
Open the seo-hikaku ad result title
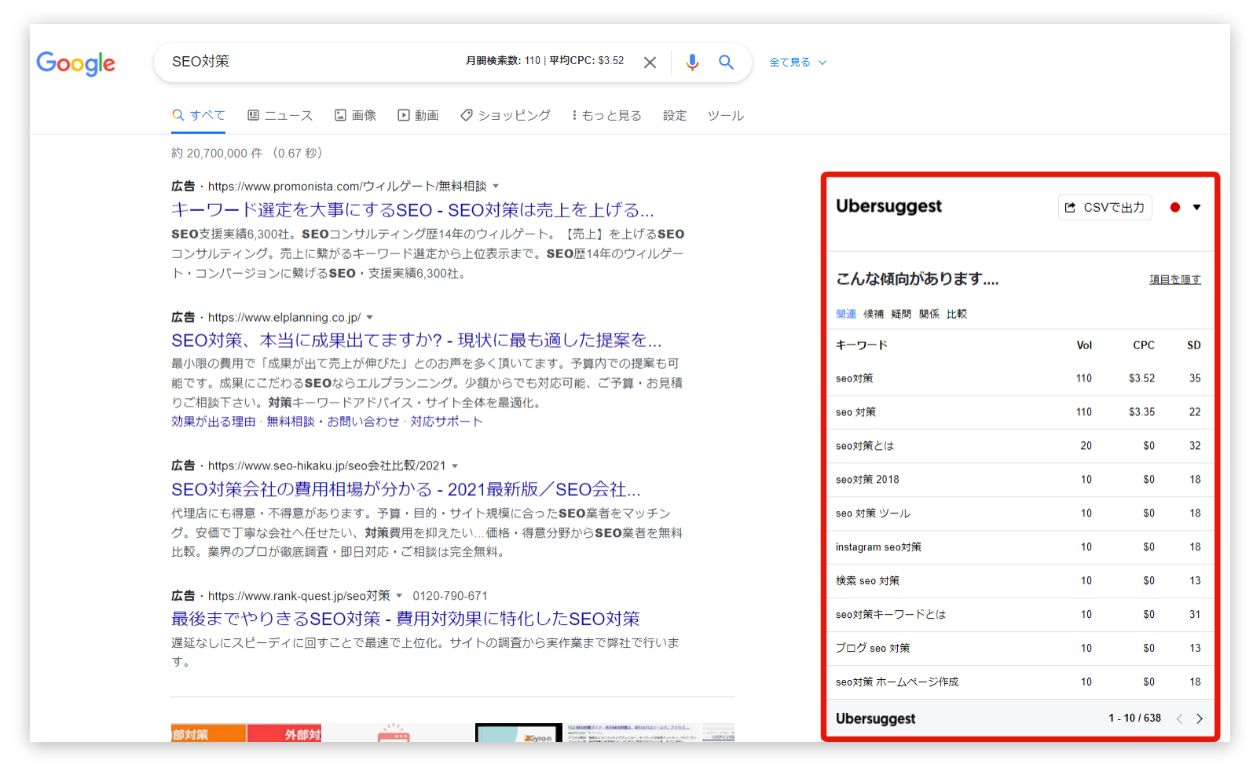[406, 489]
